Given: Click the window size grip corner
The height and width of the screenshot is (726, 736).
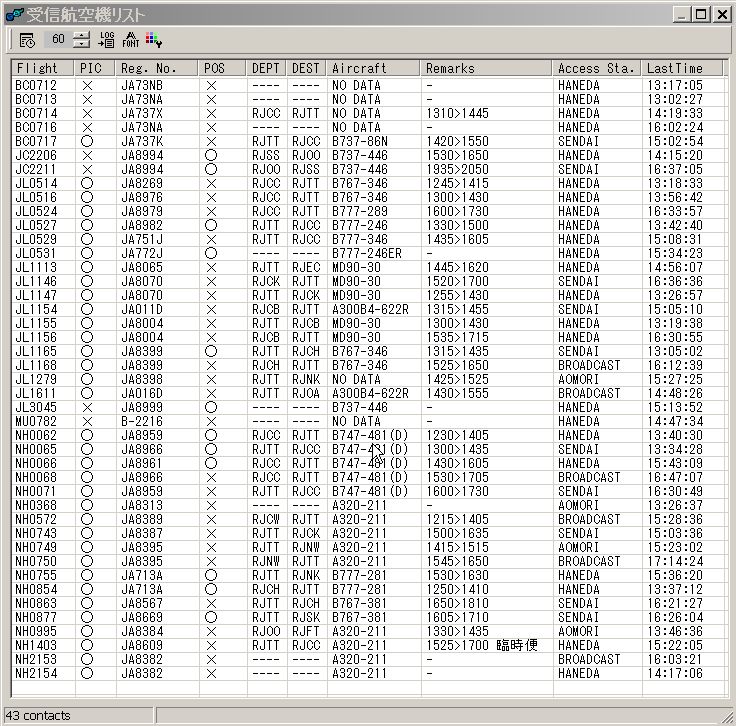Looking at the screenshot, I should (728, 717).
